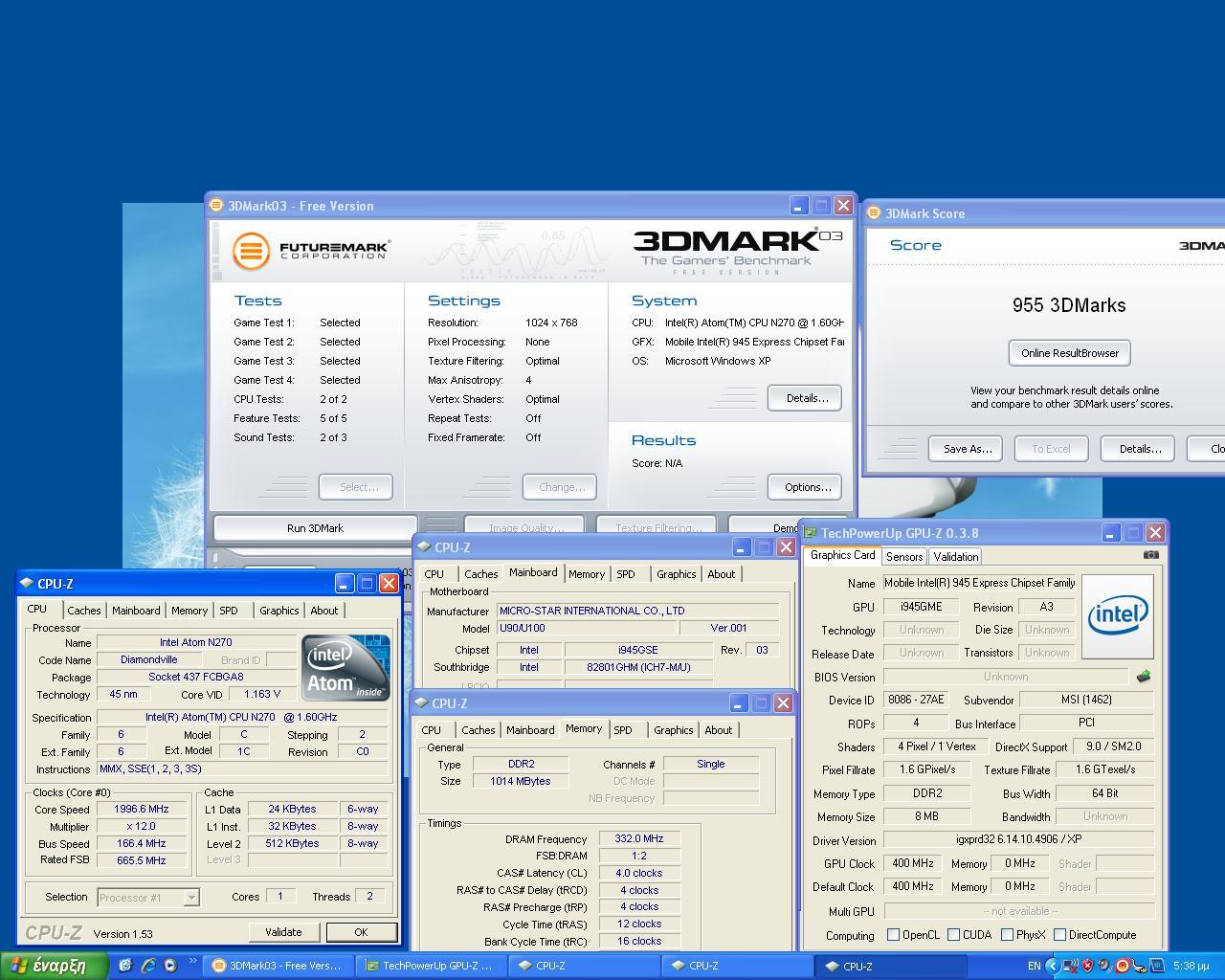Image resolution: width=1225 pixels, height=980 pixels.
Task: Expand the quick launch chevron
Action: [x=192, y=962]
